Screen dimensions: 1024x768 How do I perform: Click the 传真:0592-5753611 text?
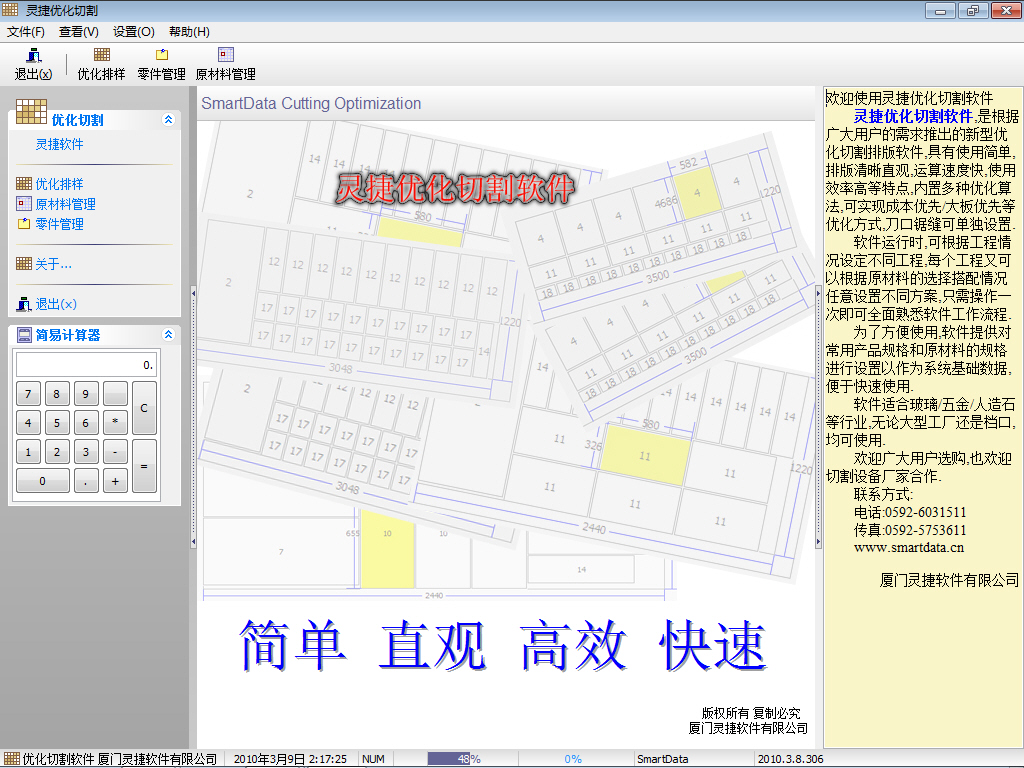pos(910,530)
